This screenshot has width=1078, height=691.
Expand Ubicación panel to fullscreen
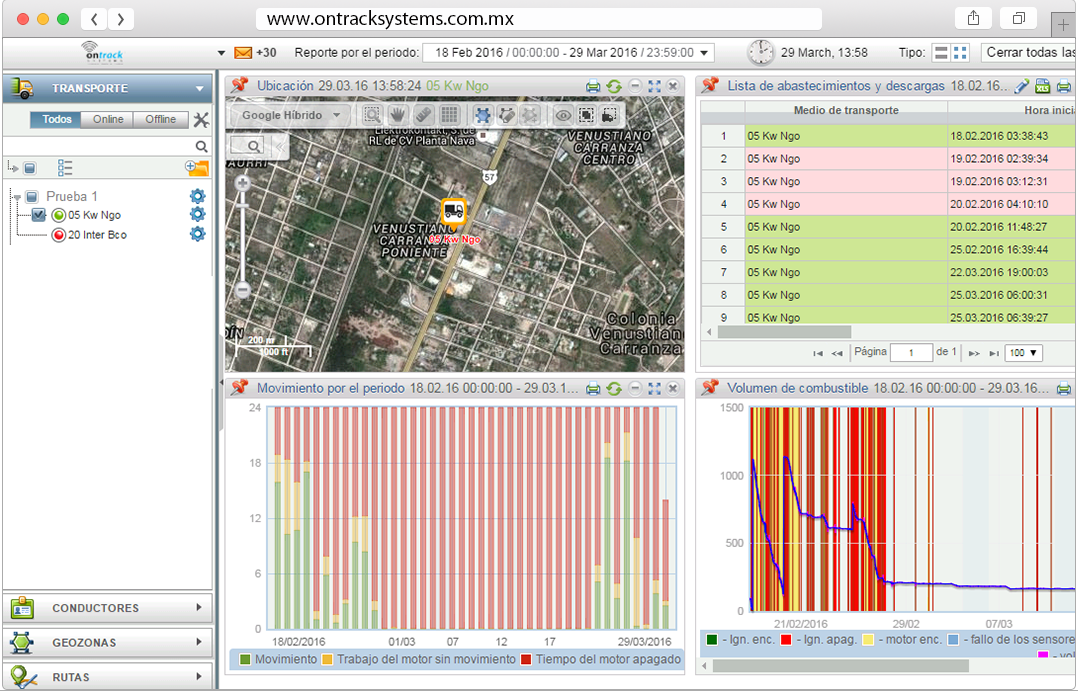point(654,86)
